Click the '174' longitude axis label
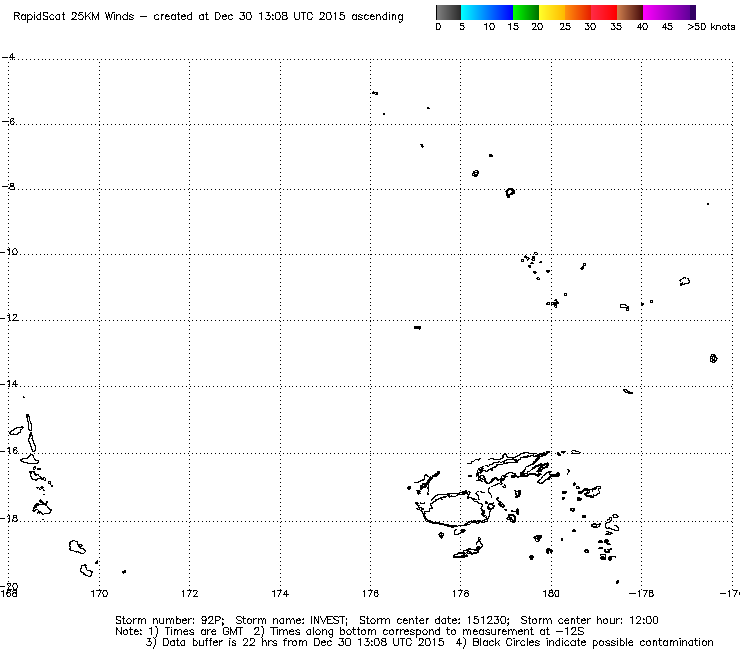This screenshot has height=650, width=740. (x=280, y=593)
